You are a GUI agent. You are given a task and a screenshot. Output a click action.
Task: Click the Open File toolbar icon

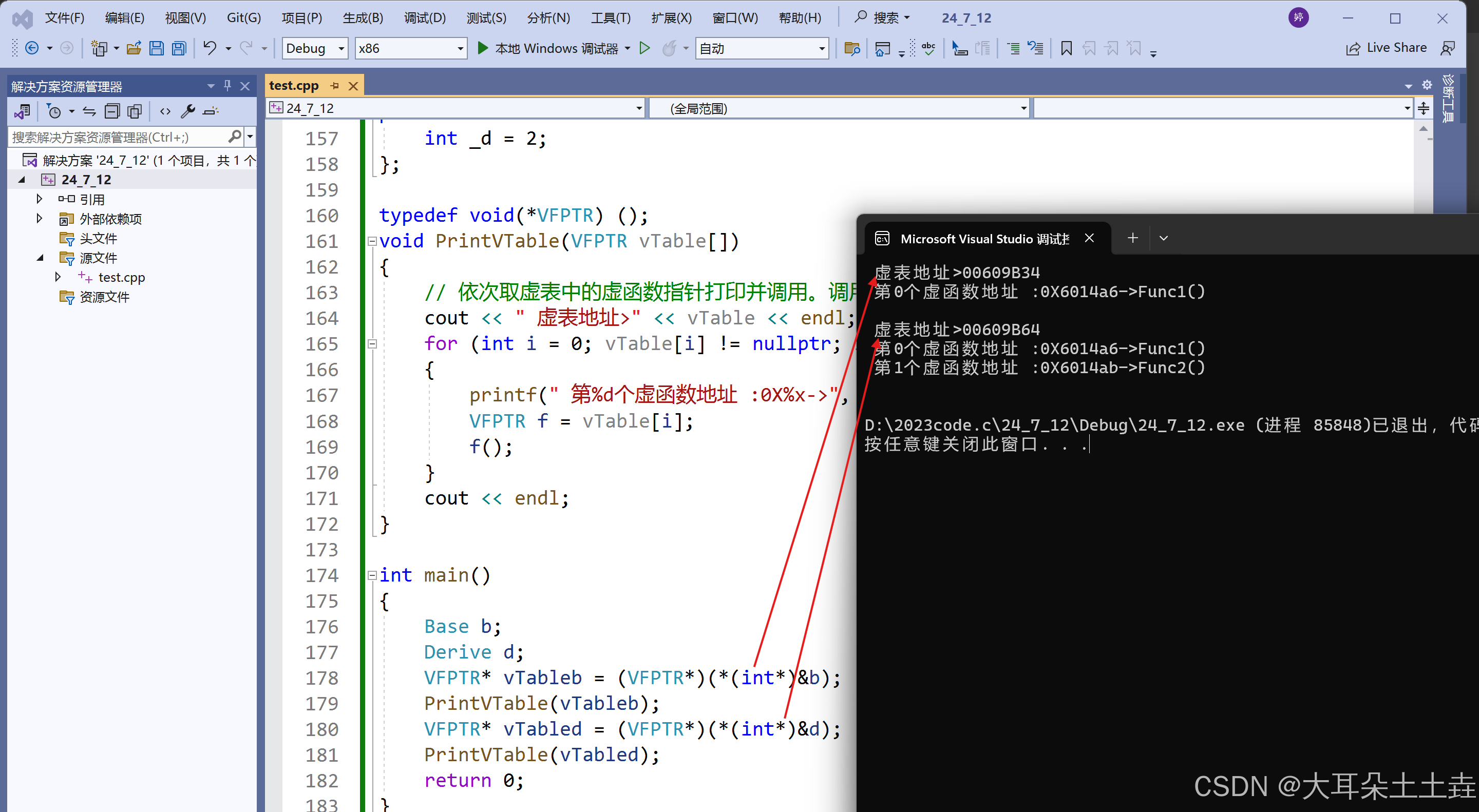[134, 48]
